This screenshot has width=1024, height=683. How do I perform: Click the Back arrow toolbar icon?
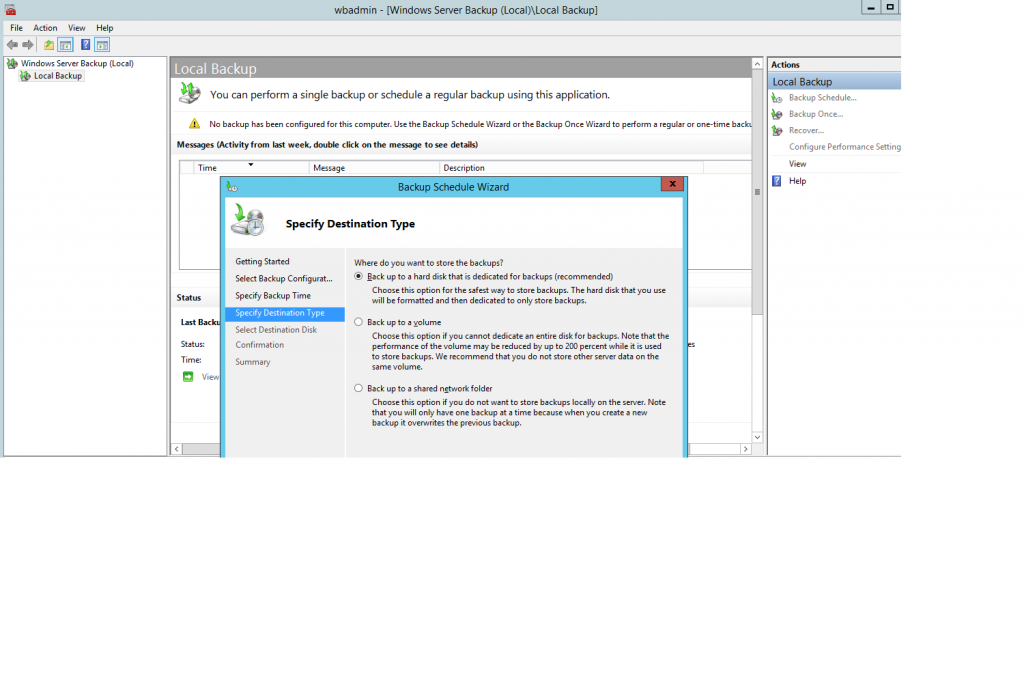coord(12,45)
